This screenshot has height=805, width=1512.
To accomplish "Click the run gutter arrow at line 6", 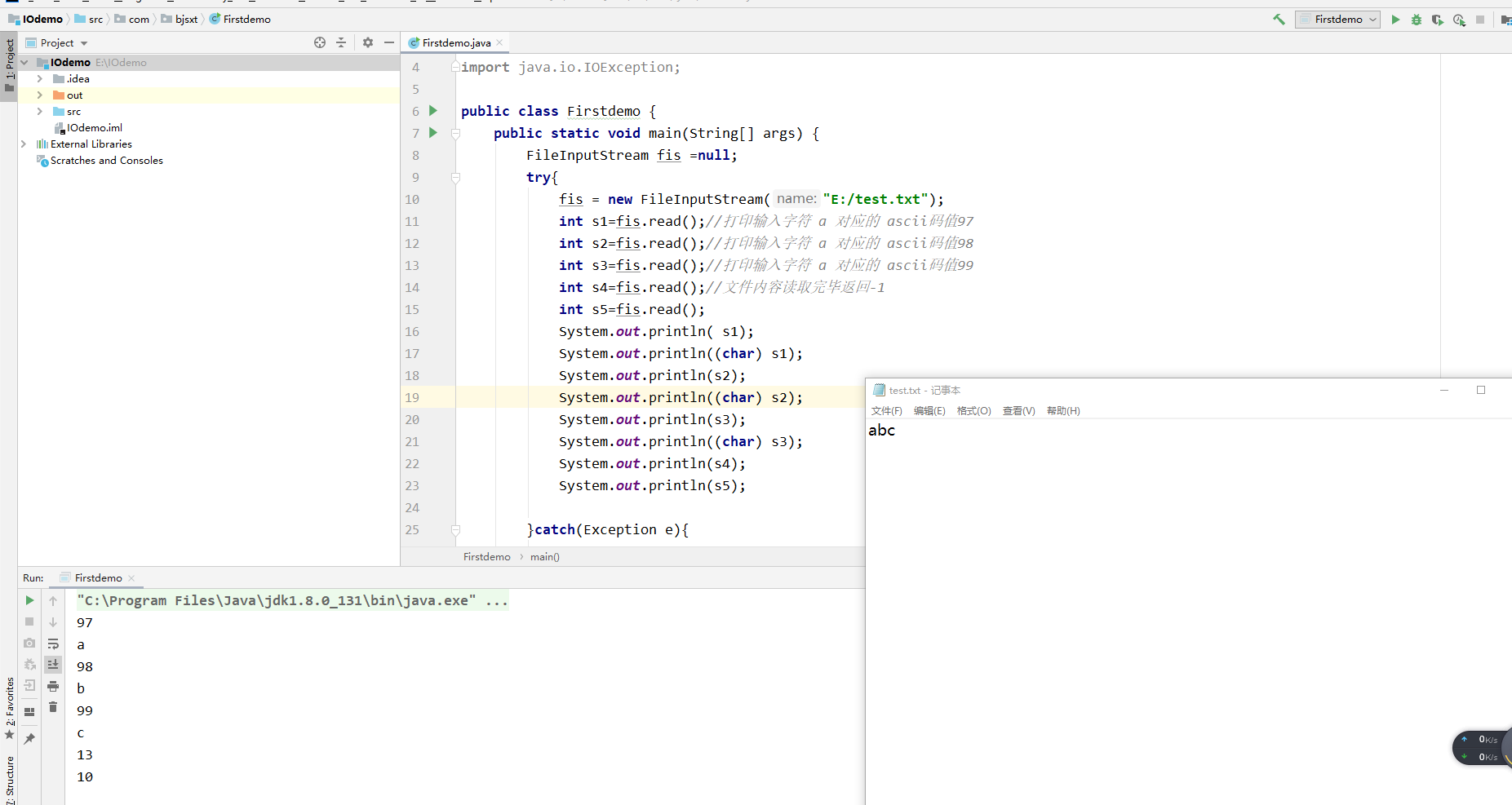I will (x=433, y=110).
